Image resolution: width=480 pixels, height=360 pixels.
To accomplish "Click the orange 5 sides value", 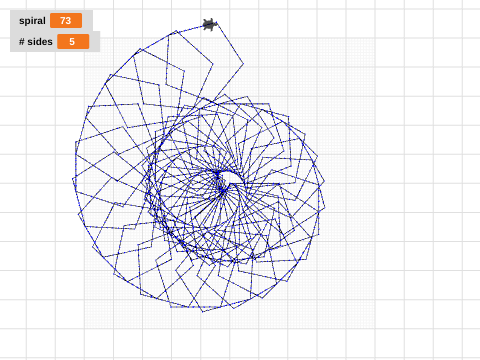I will (x=73, y=42).
